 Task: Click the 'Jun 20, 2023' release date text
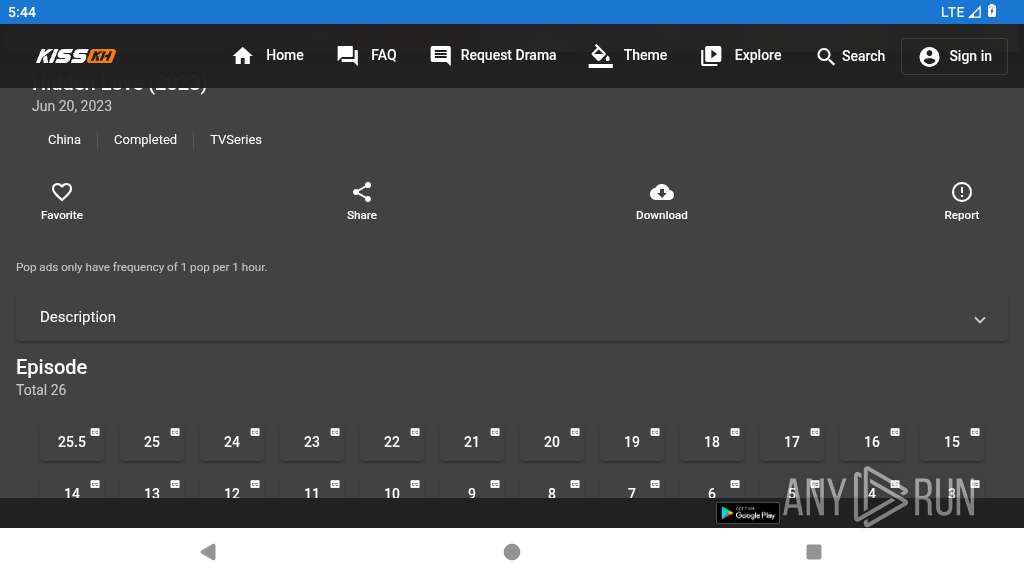pos(72,106)
